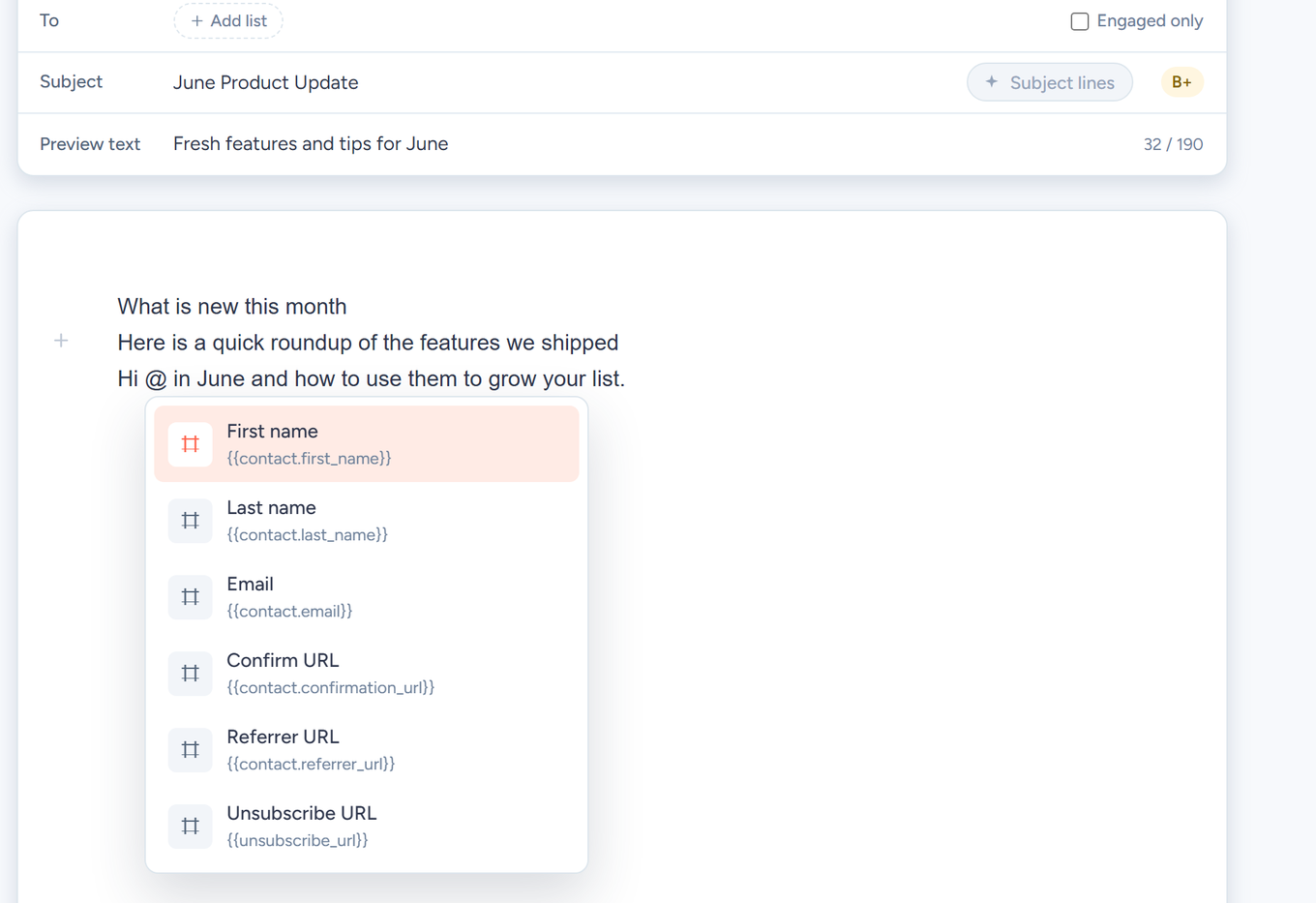Click the plus add-block icon beside paragraph
Screen dimensions: 1316x903
coord(61,341)
